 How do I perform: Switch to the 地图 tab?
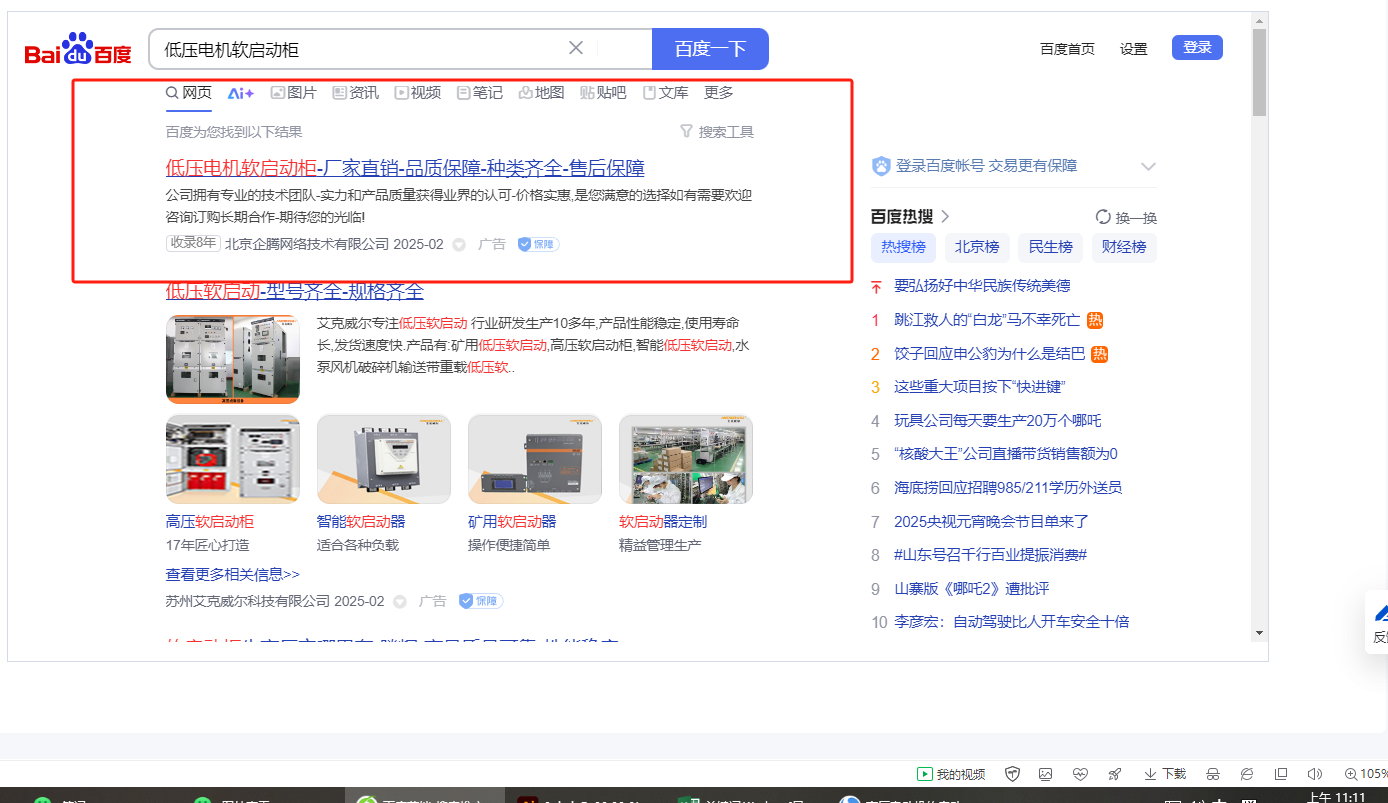click(541, 92)
